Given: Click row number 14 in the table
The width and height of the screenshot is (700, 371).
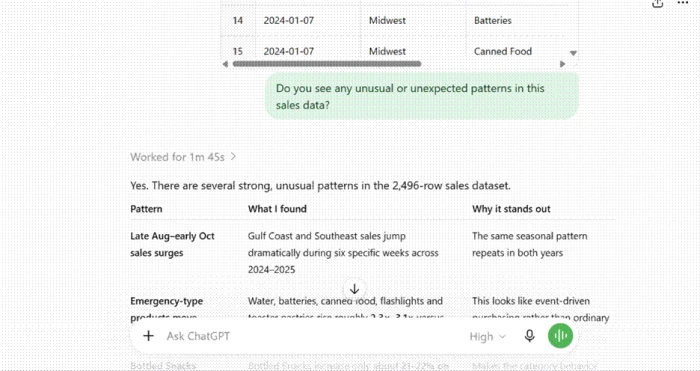Looking at the screenshot, I should tap(238, 21).
